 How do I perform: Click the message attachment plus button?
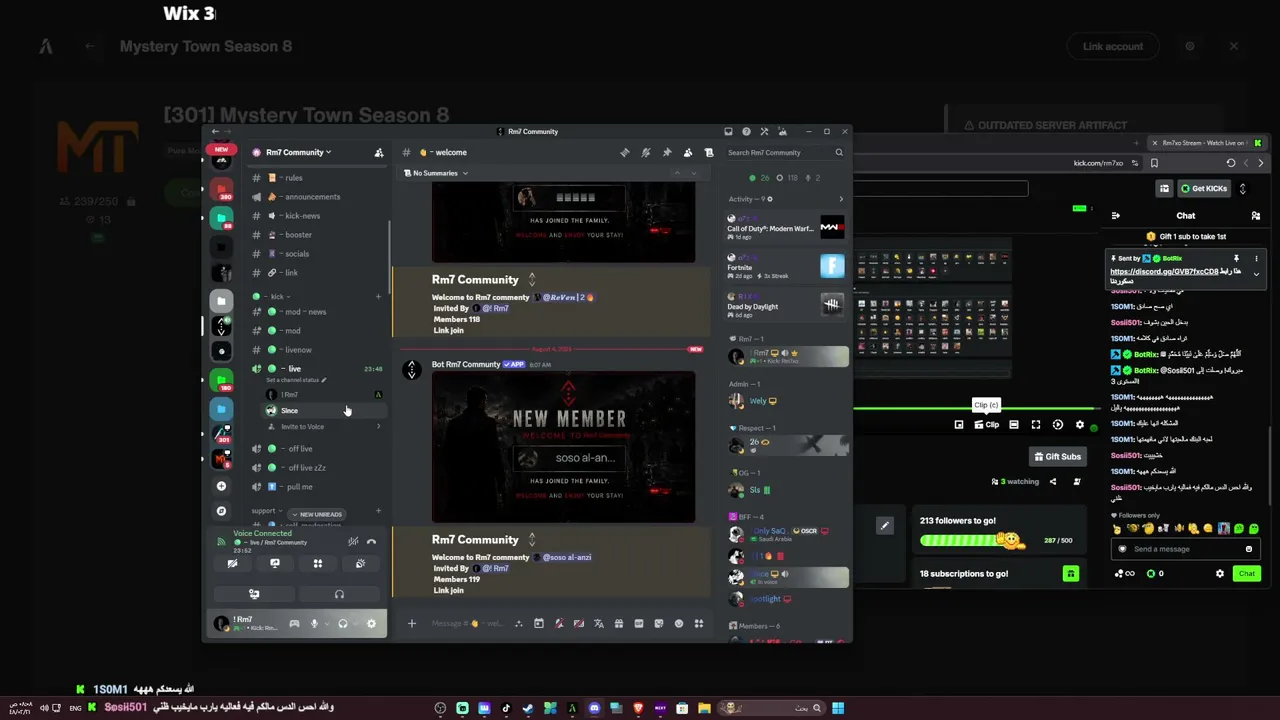(411, 624)
